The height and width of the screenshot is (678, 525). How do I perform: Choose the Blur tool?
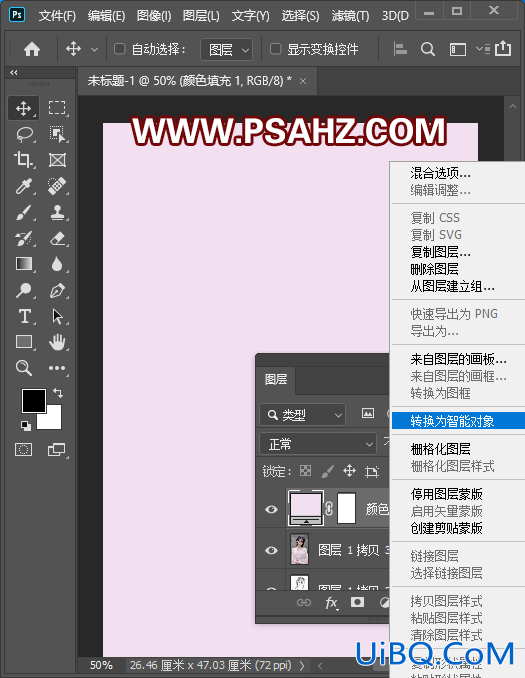[x=57, y=264]
